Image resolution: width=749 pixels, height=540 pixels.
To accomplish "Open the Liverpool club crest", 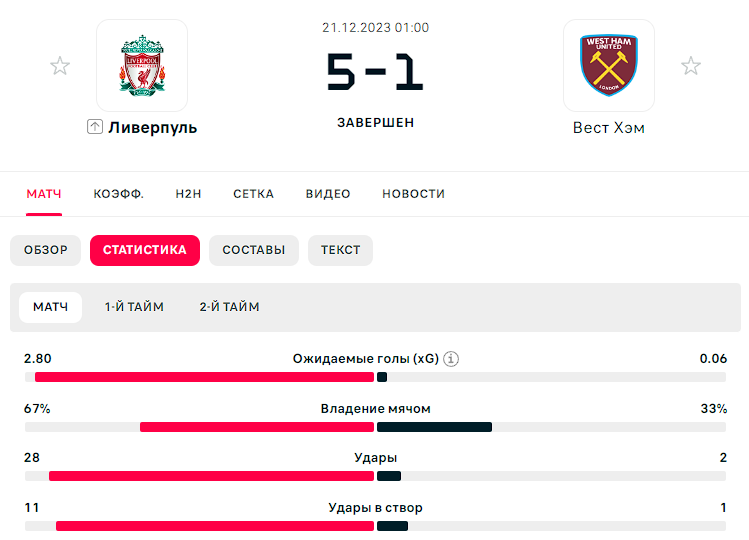I will click(x=142, y=65).
